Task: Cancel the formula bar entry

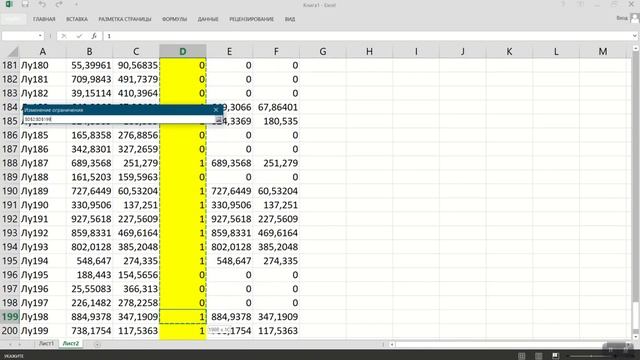Action: (x=64, y=36)
